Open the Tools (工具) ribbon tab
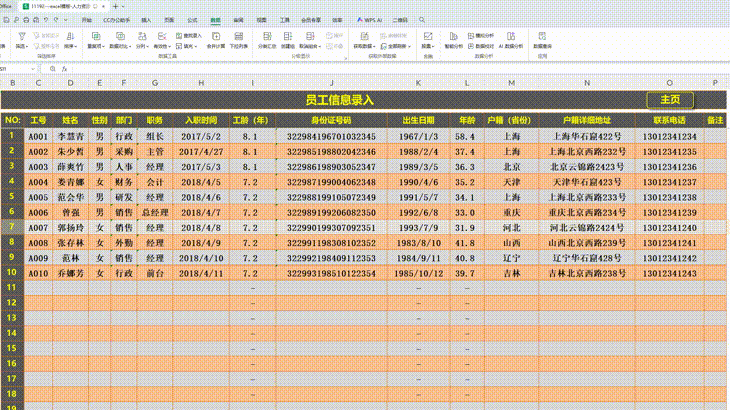This screenshot has height=410, width=730. coord(285,20)
